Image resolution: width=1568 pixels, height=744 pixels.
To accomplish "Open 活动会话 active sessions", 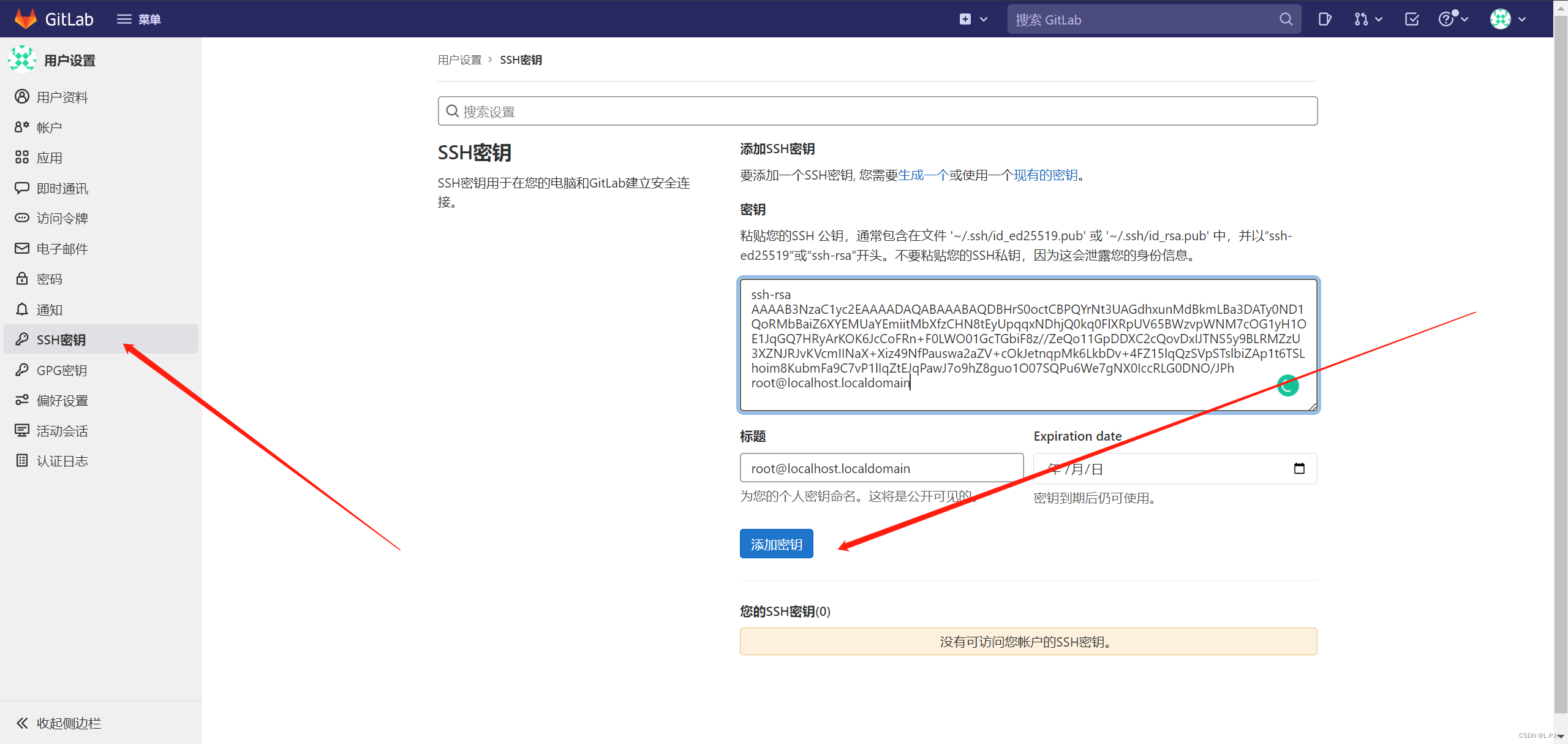I will (101, 431).
